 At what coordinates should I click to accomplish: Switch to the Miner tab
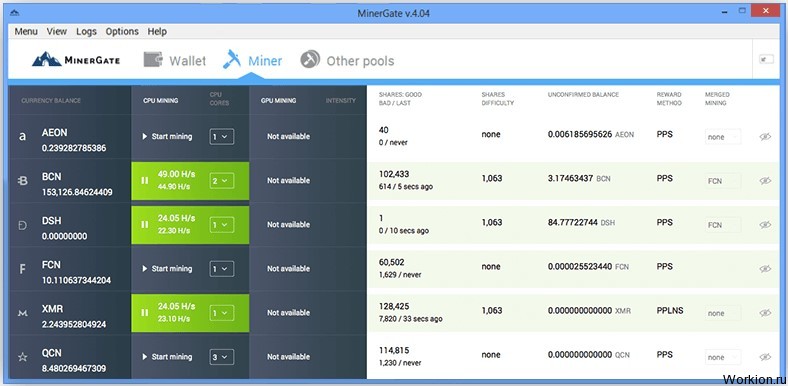point(252,60)
